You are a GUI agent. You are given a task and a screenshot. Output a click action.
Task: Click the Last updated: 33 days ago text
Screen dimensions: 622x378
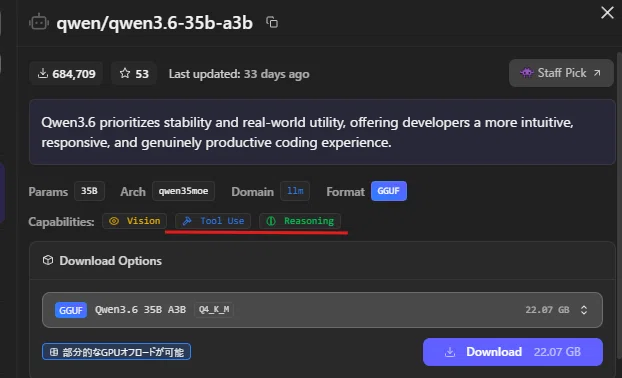tap(239, 74)
